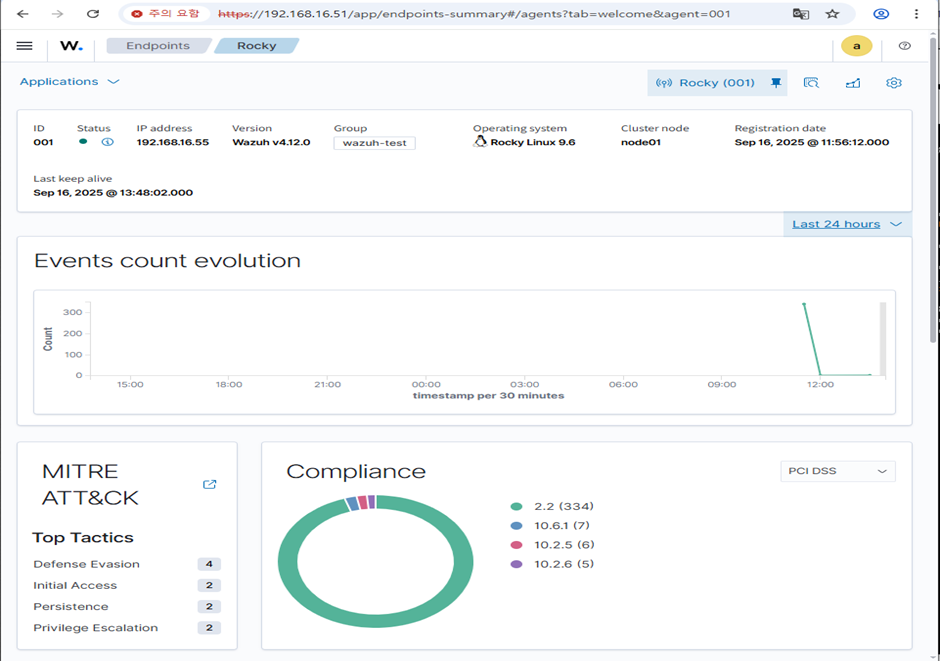940x661 pixels.
Task: Click the Defense Evasion tactic
Action: click(86, 564)
